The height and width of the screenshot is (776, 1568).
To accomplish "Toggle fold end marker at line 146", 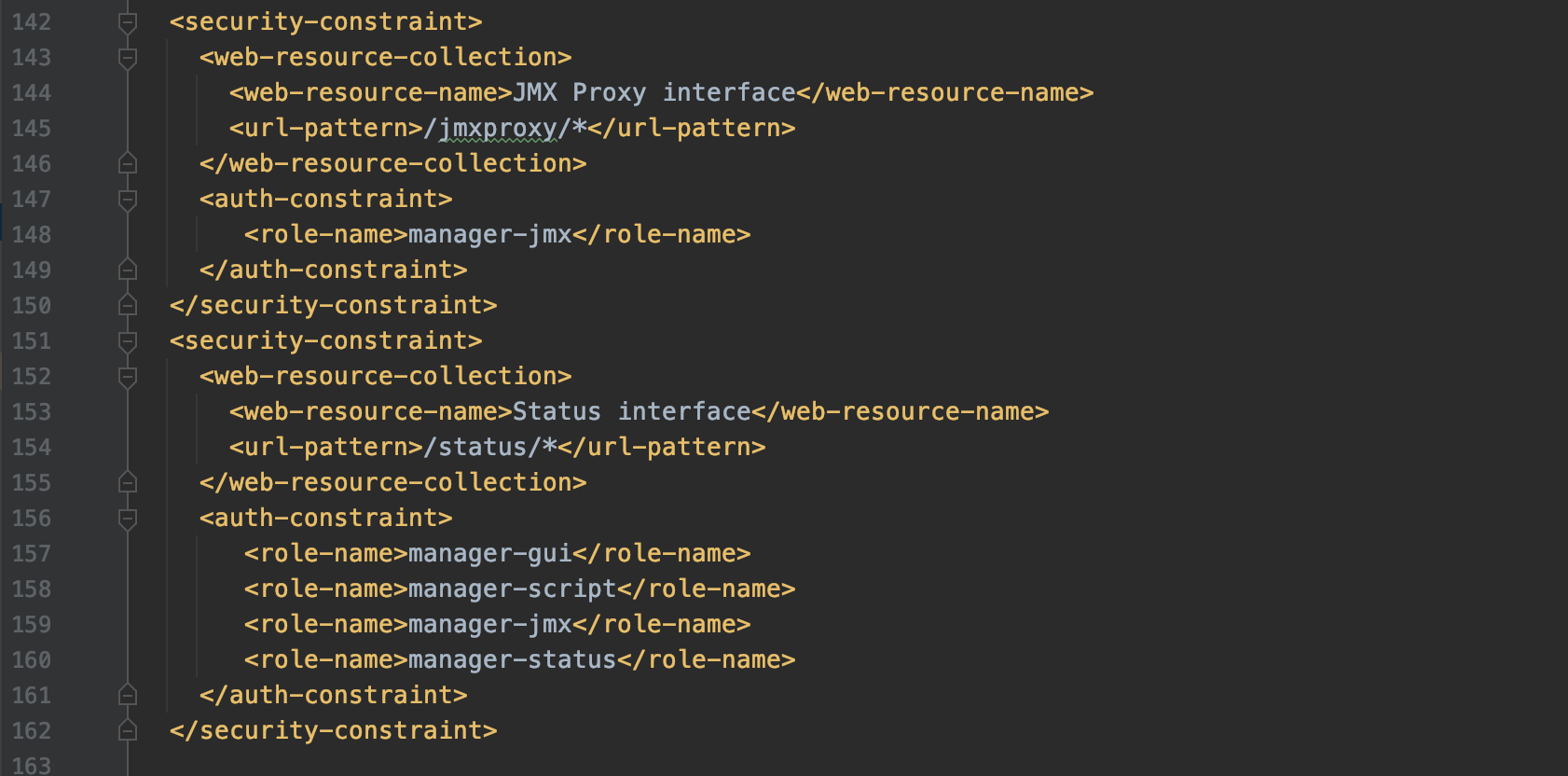I will pyautogui.click(x=128, y=164).
